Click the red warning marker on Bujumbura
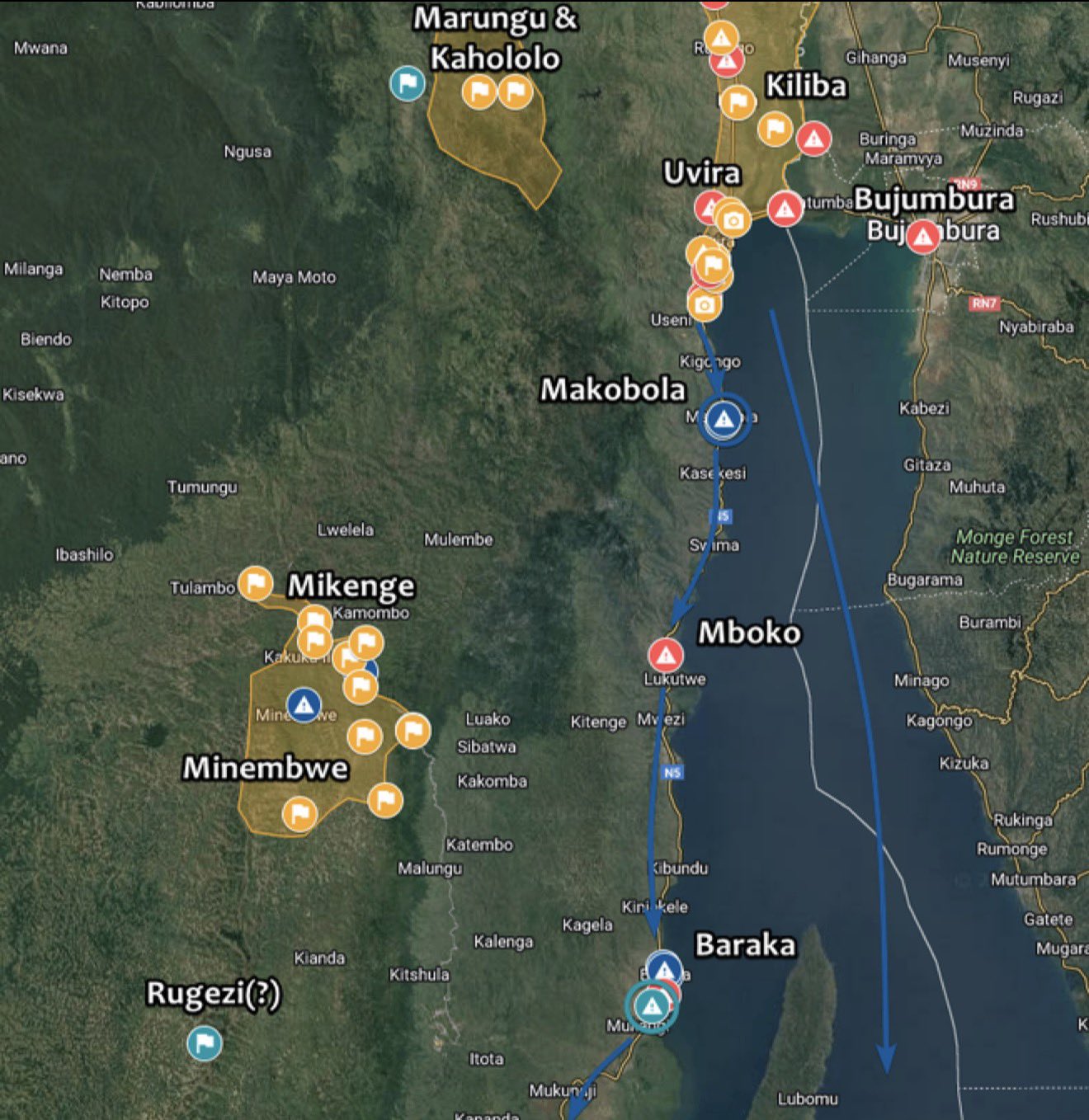The image size is (1089, 1120). (x=923, y=237)
